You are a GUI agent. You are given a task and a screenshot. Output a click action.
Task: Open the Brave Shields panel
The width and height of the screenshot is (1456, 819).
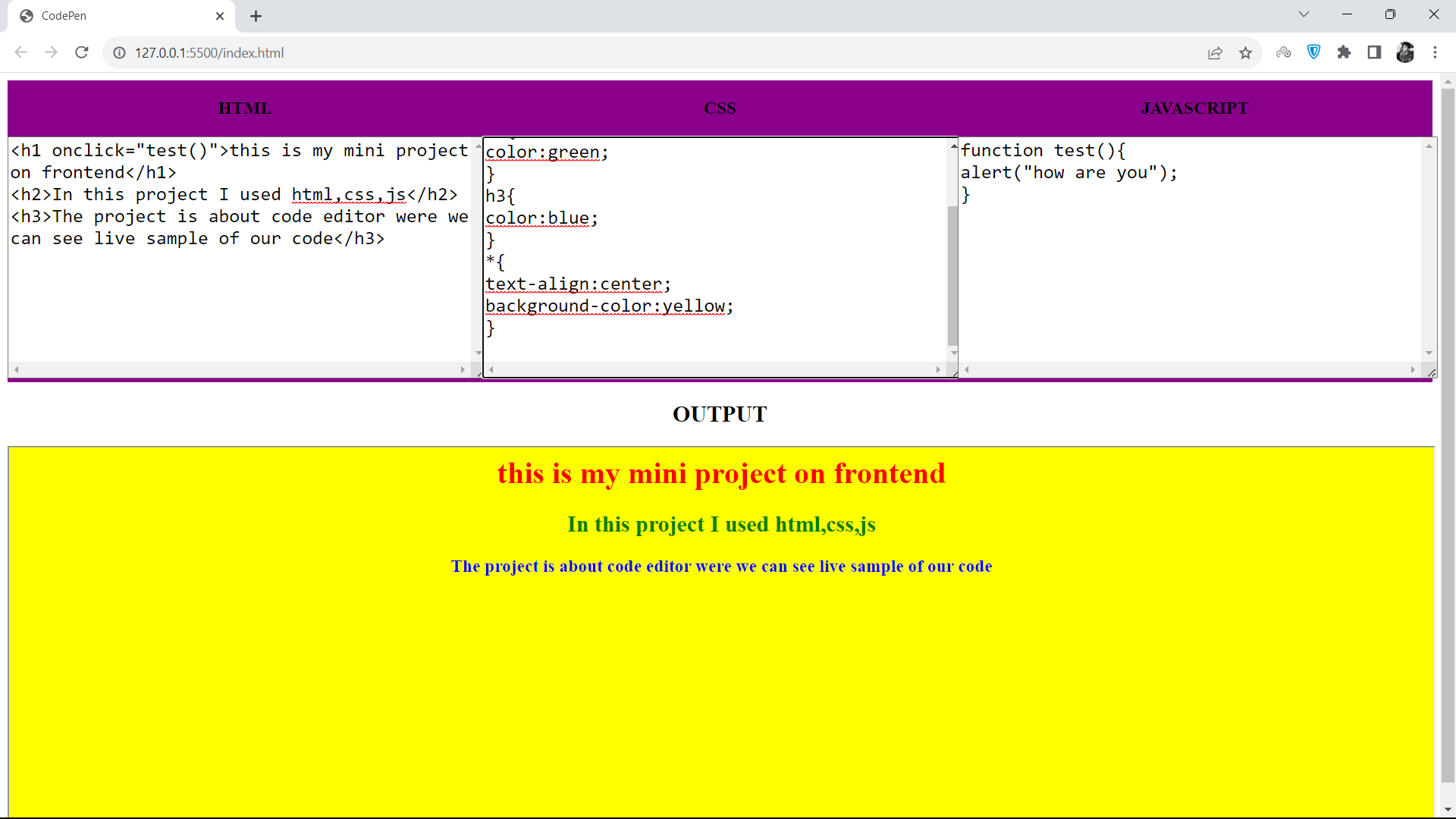coord(1314,52)
